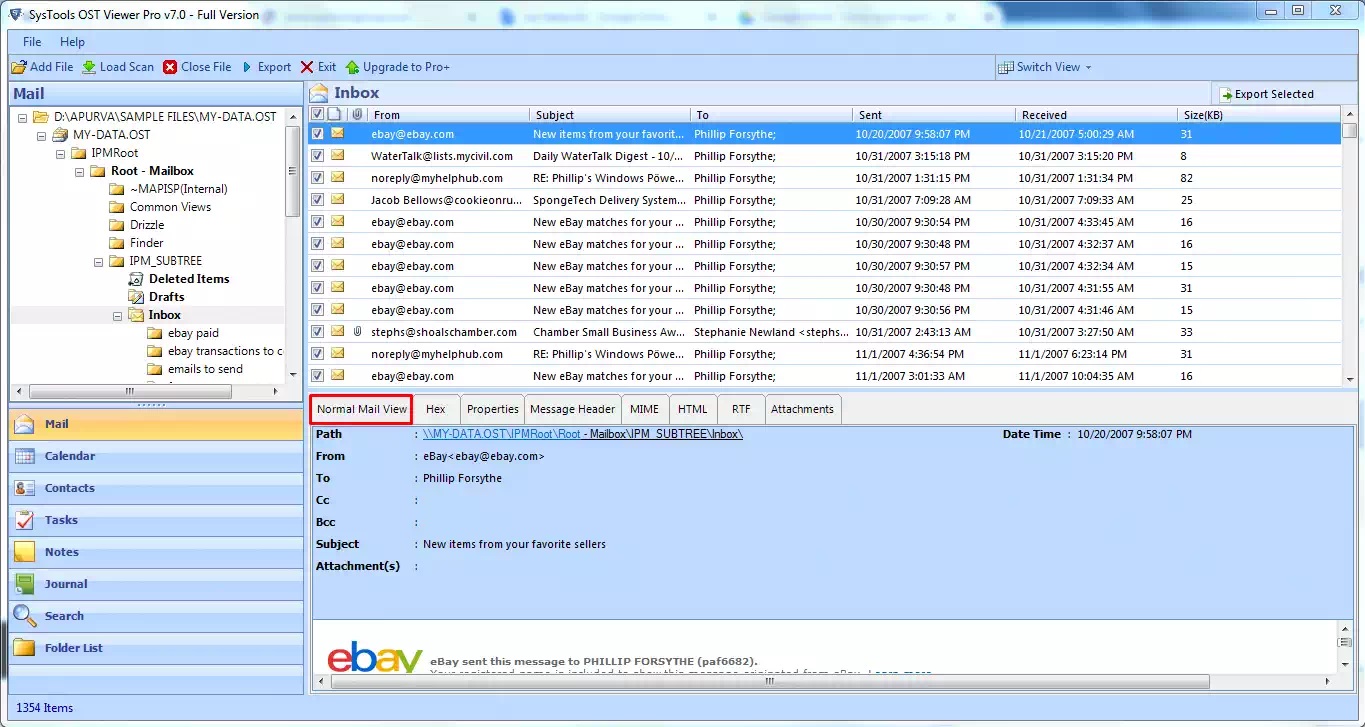Click the Export Selected icon
Viewport: 1365px width, 727px height.
pos(1225,94)
